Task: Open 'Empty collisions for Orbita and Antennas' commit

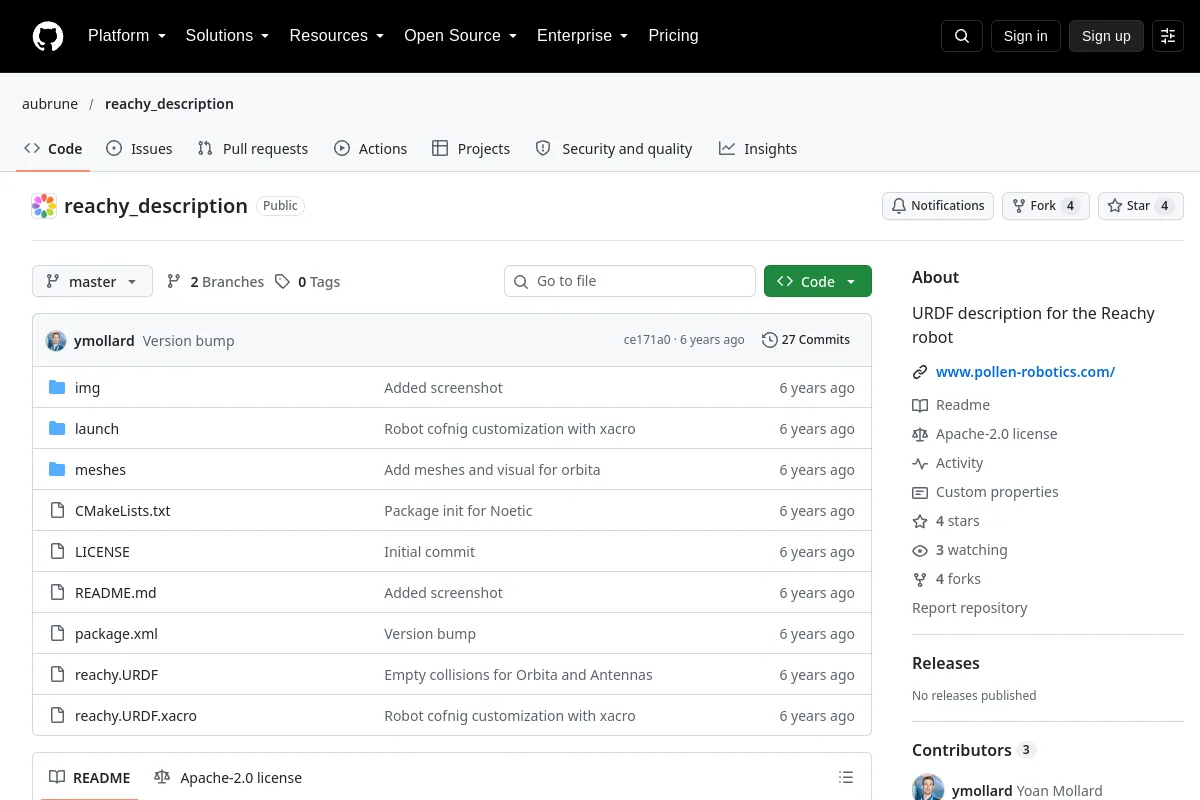Action: tap(518, 675)
